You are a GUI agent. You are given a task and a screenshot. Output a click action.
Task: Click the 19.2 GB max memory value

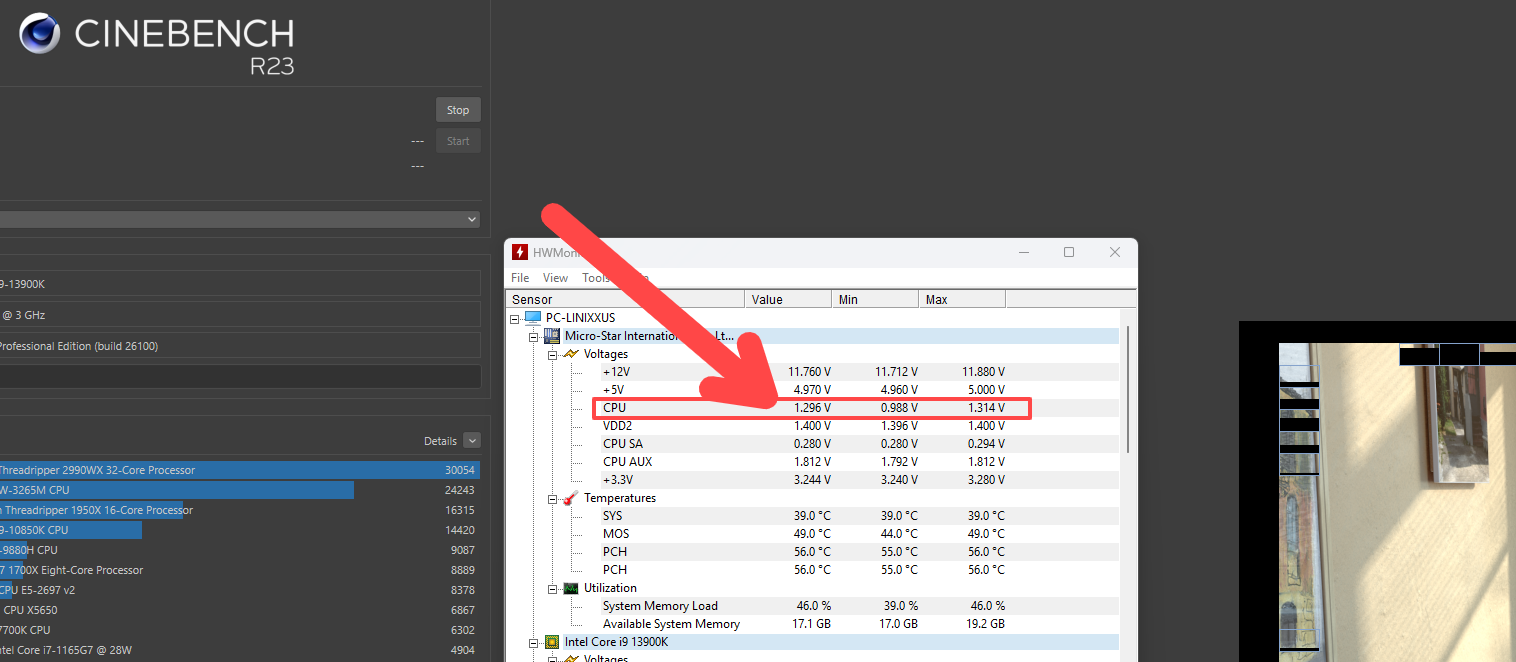[984, 624]
